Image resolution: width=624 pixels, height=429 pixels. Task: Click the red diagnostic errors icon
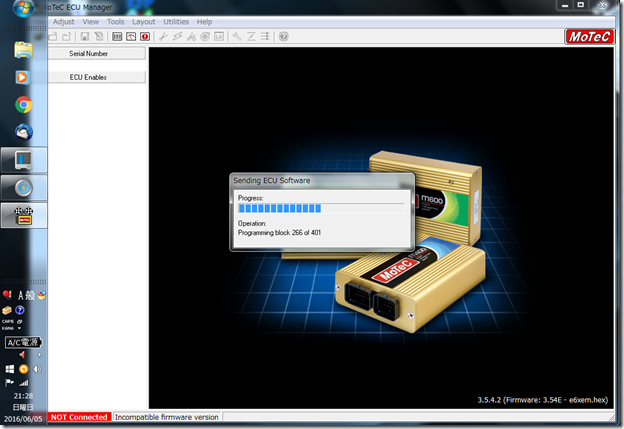click(x=145, y=37)
